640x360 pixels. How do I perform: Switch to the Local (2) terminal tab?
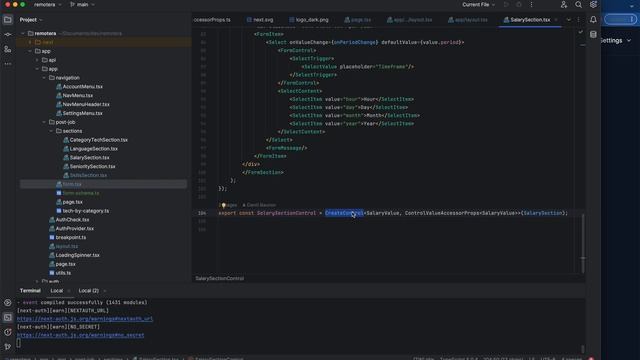[89, 291]
